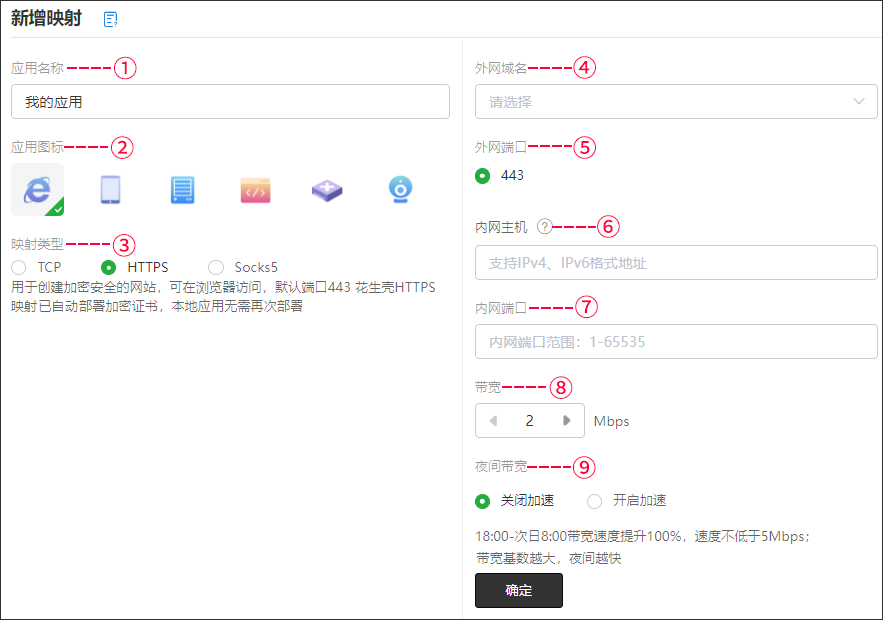
Task: Open the help tooltip next to 内网主机
Action: point(544,226)
